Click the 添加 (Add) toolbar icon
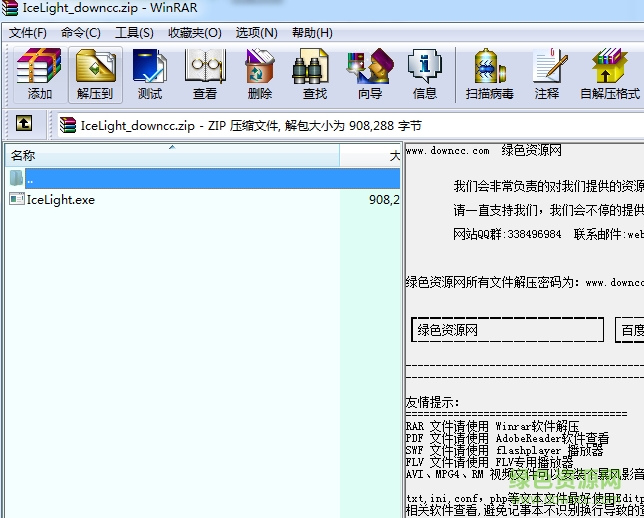The height and width of the screenshot is (518, 644). pyautogui.click(x=39, y=74)
